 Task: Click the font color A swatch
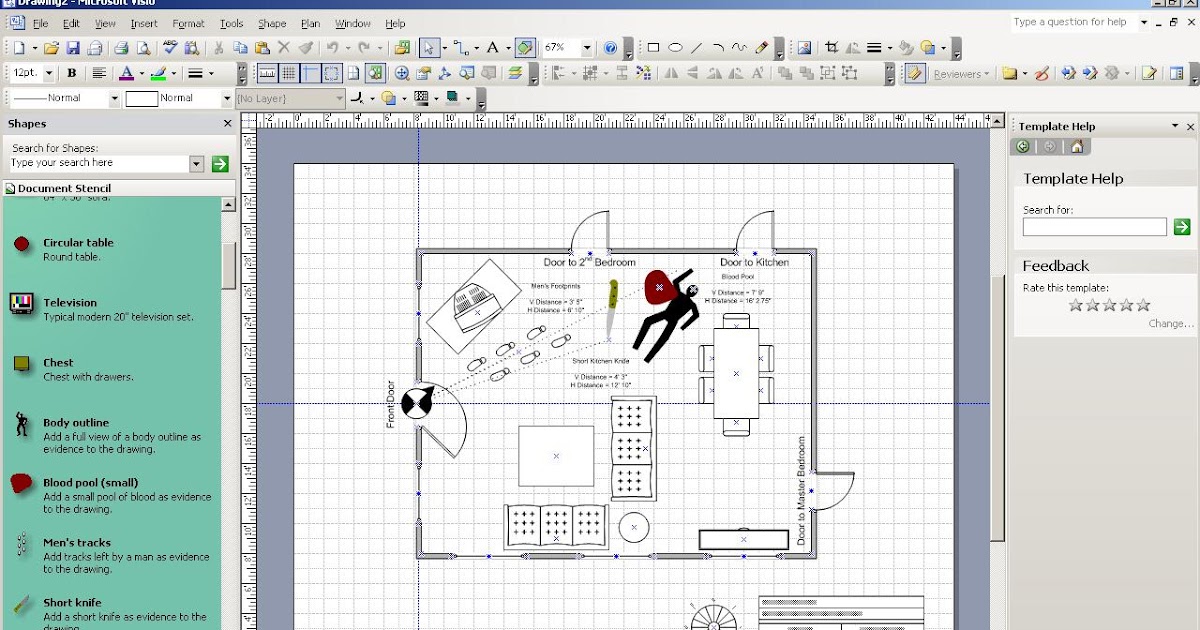(x=126, y=73)
